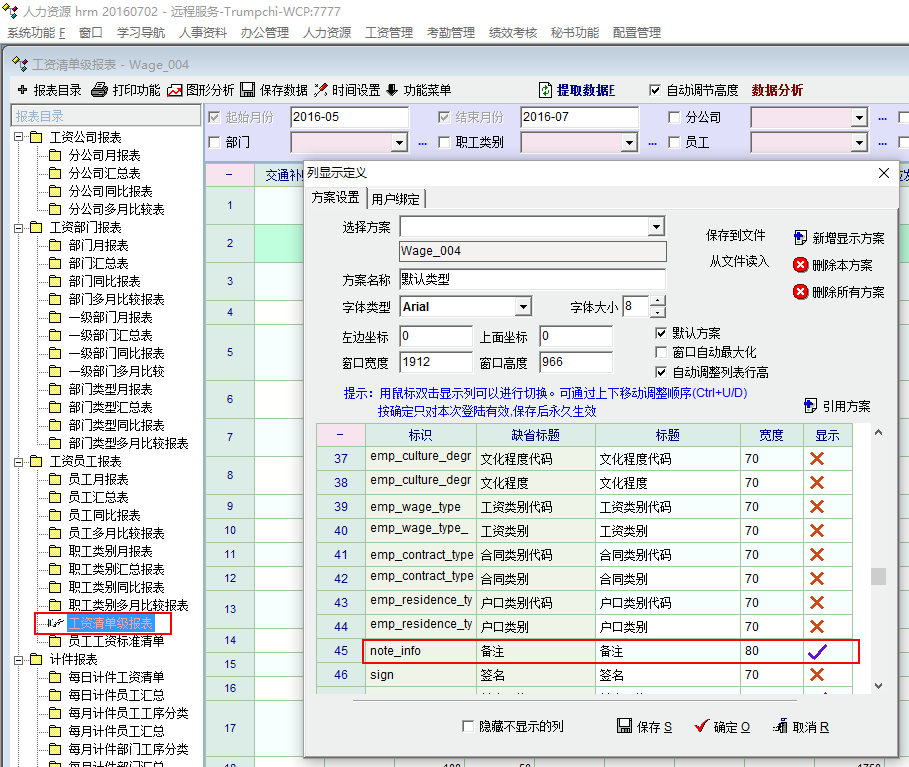Click 新增显示方案 icon in dialog
The height and width of the screenshot is (767, 909).
(x=800, y=238)
